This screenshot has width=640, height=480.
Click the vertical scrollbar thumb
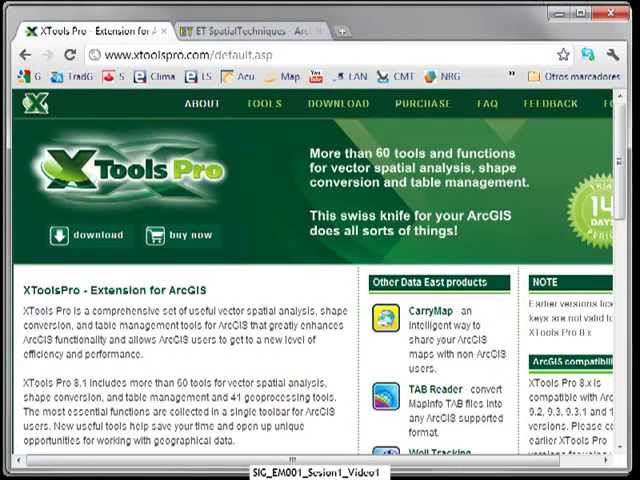click(620, 161)
